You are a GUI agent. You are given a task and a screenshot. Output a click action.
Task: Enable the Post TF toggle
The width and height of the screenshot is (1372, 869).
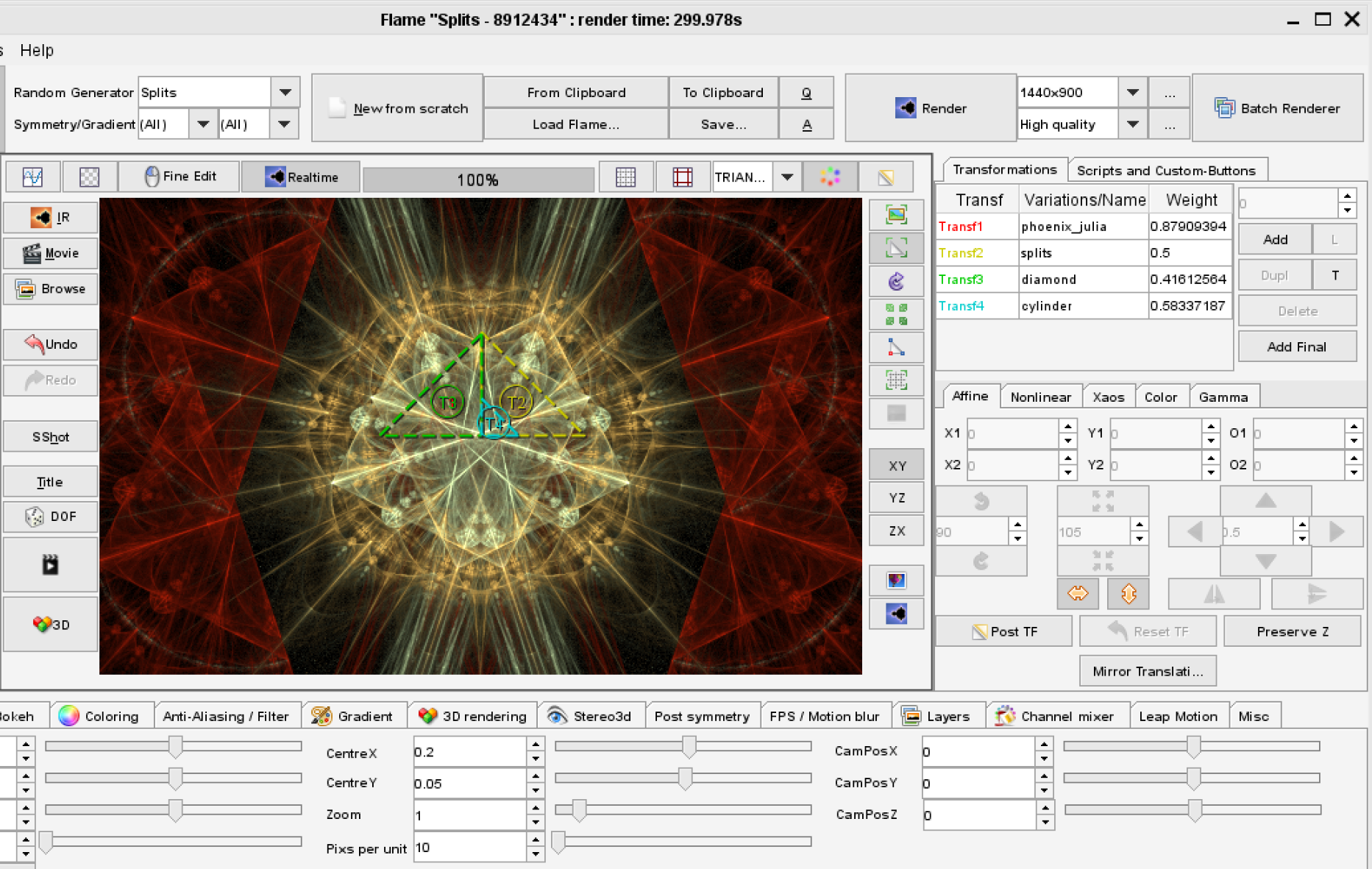pos(1003,631)
